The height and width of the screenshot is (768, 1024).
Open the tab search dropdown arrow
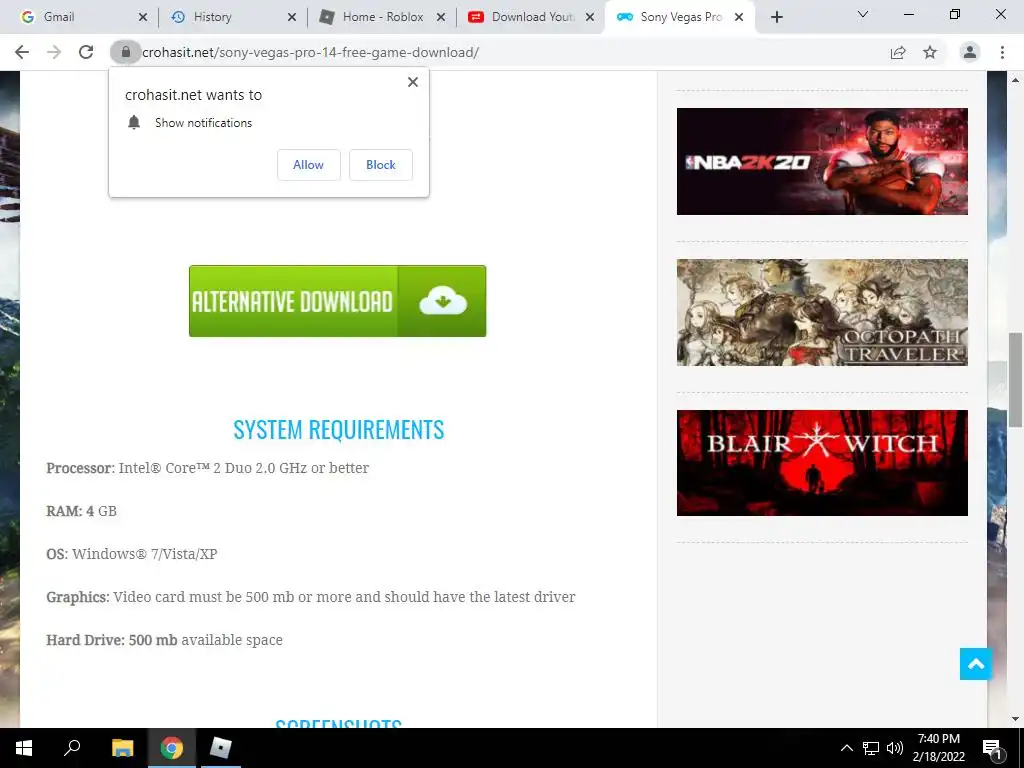[863, 14]
